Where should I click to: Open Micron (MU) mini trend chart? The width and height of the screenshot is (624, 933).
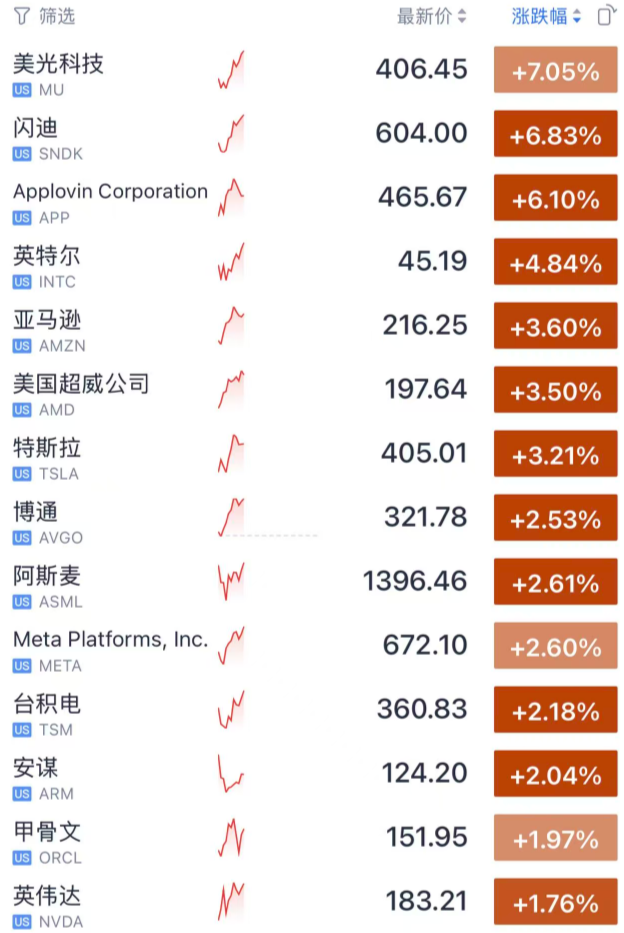231,71
